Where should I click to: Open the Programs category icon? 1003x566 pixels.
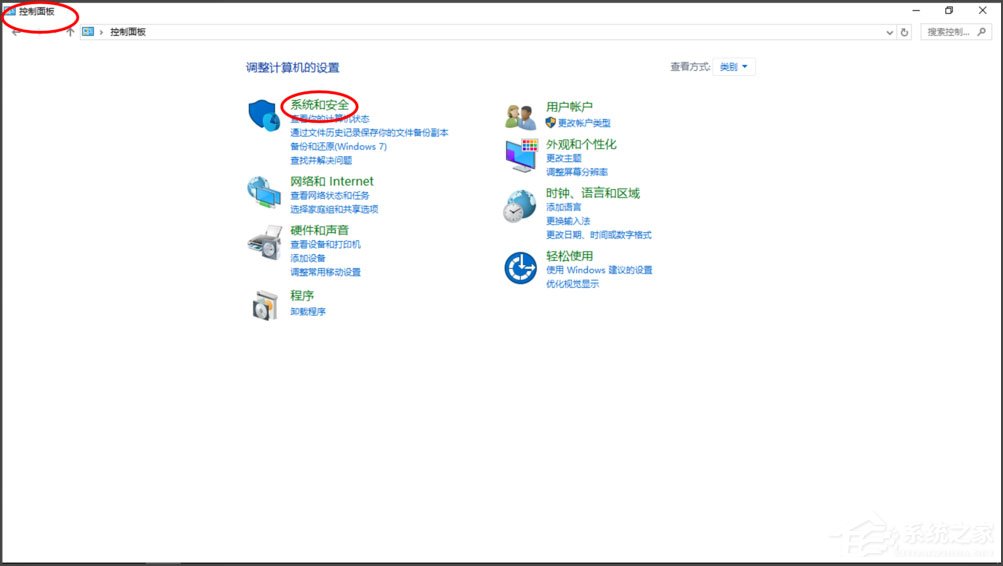tap(263, 304)
